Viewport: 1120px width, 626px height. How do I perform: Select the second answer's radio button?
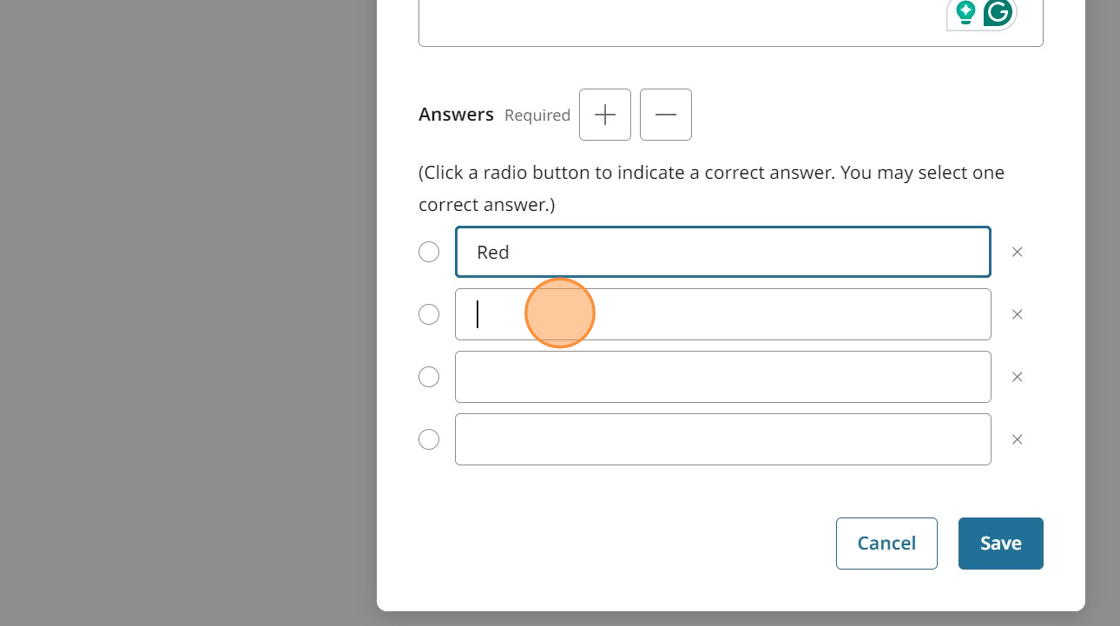[x=429, y=315]
